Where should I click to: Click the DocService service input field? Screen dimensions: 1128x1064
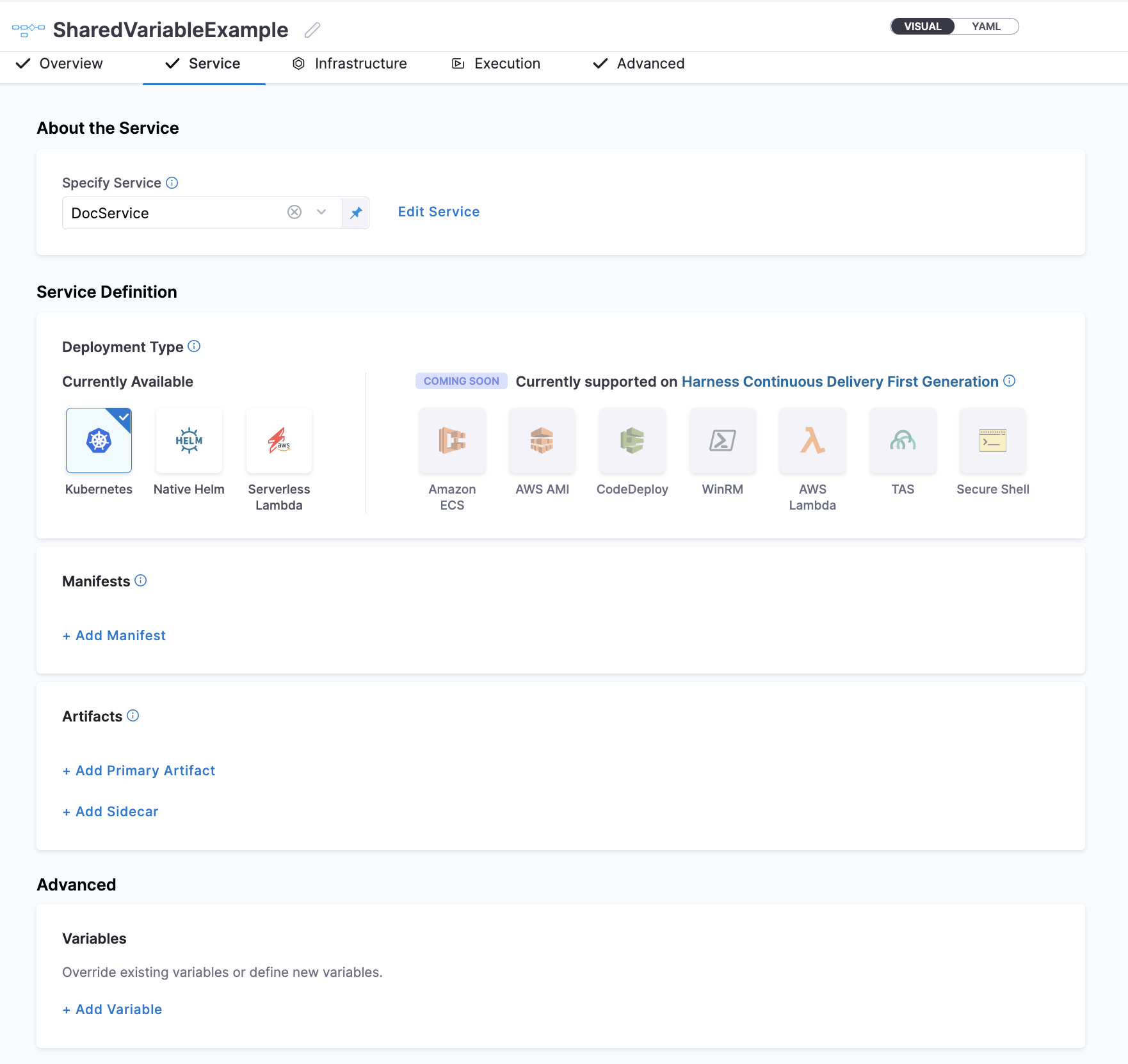point(202,213)
